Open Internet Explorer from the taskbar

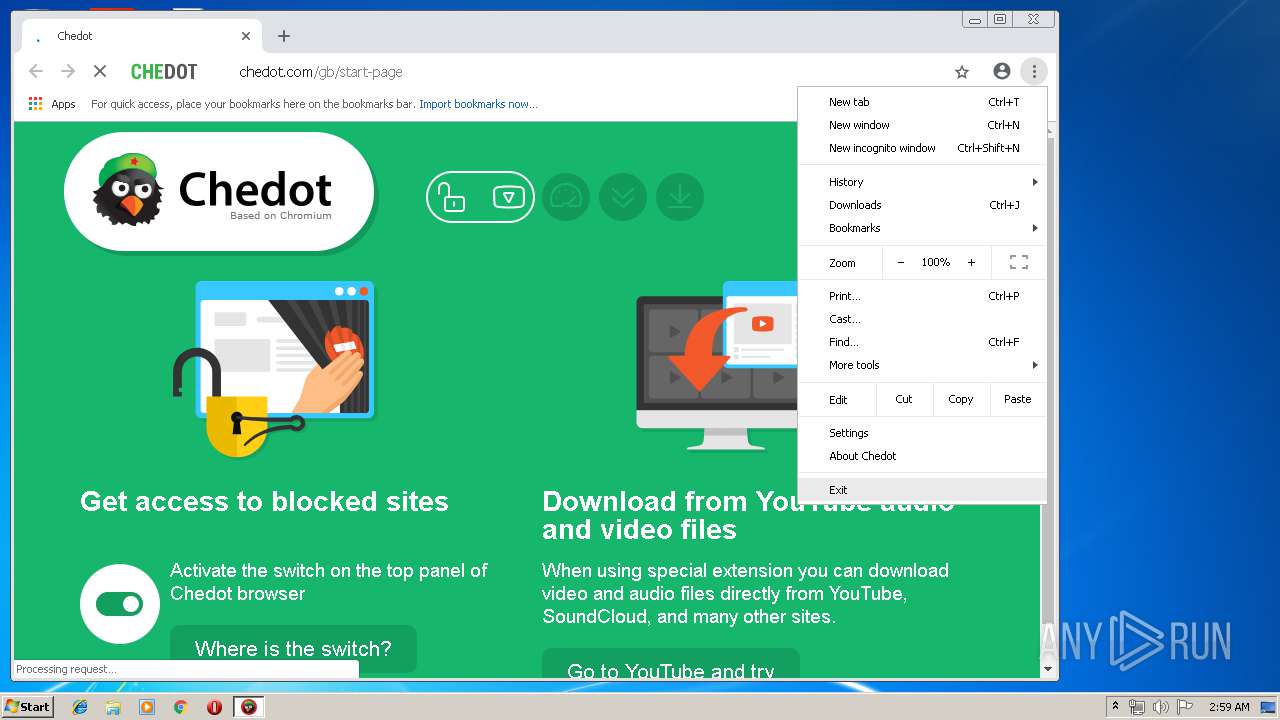(x=80, y=707)
